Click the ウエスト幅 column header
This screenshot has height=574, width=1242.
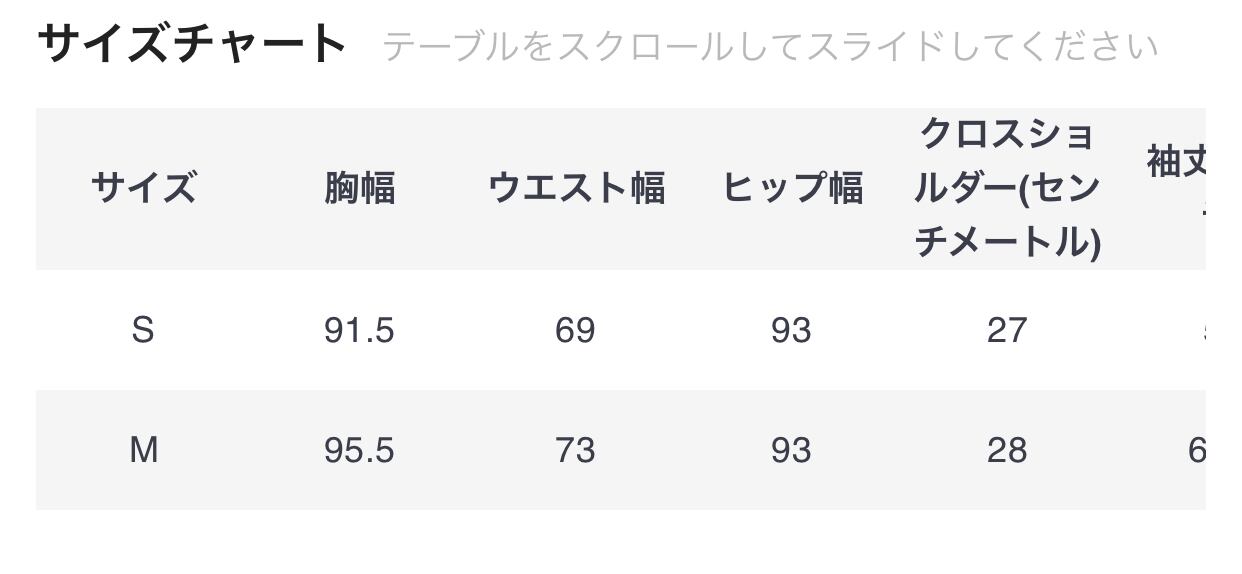[x=576, y=188]
